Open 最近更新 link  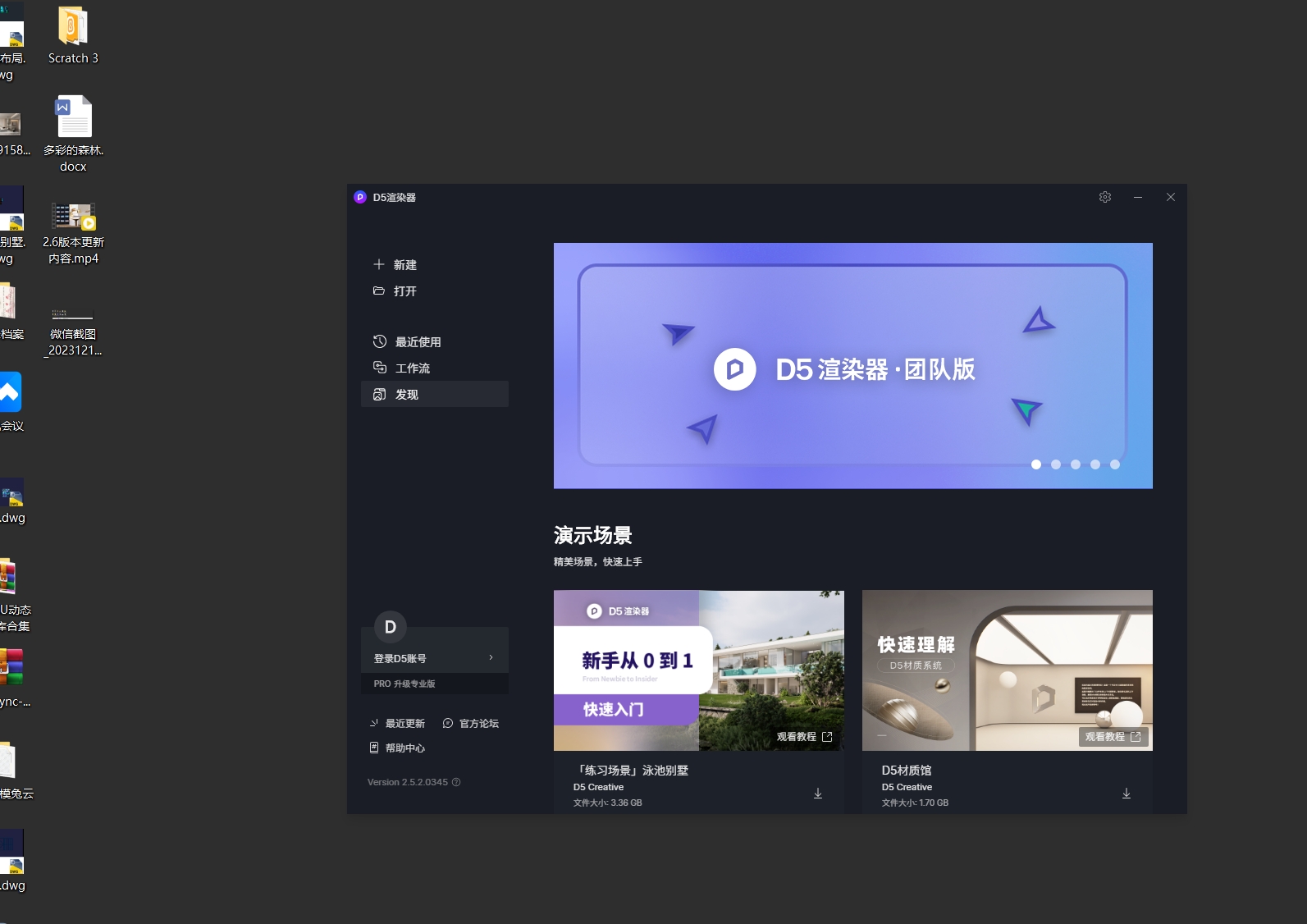[405, 723]
